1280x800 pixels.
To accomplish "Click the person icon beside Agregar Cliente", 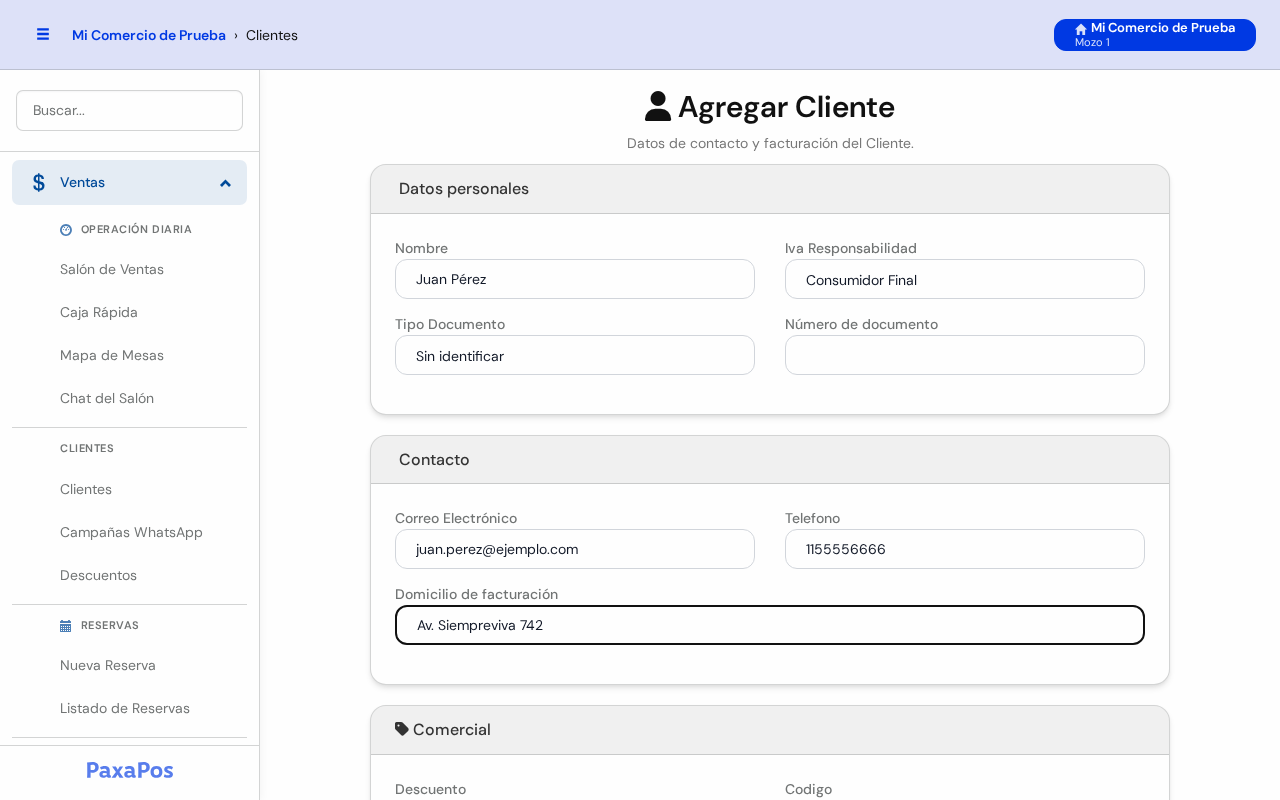I will (x=658, y=106).
